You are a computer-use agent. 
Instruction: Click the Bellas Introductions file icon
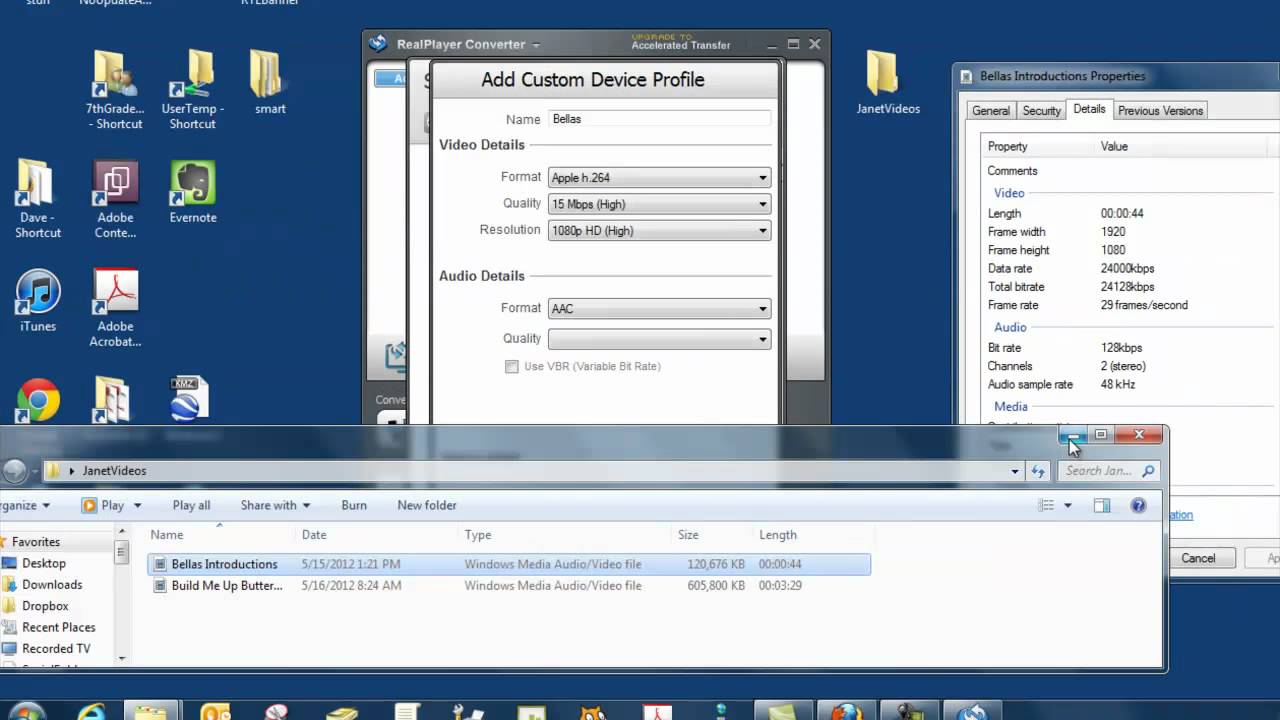point(160,564)
